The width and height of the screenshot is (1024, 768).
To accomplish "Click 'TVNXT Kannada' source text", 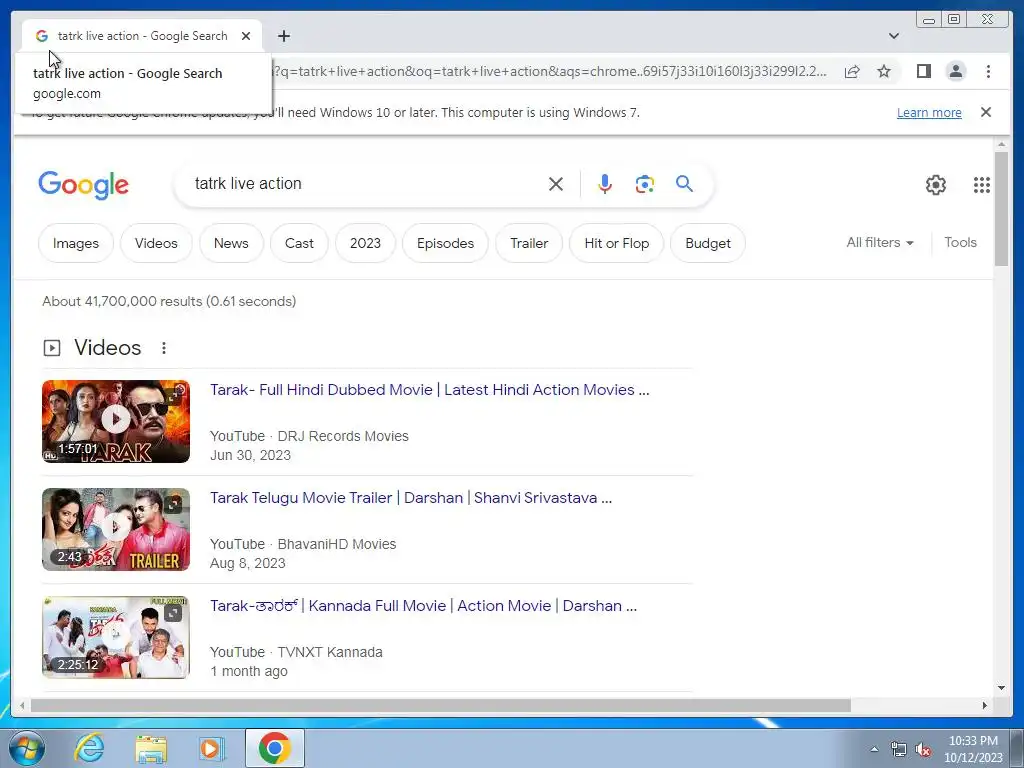I will (330, 652).
